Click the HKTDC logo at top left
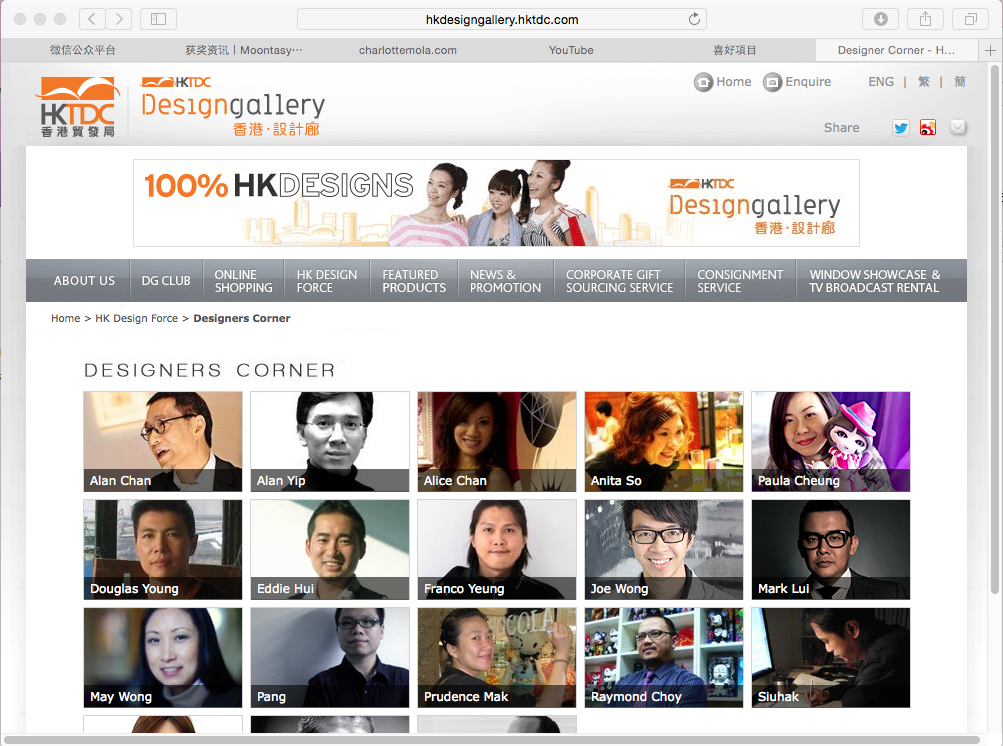Screen dimensions: 1003x746 [x=77, y=107]
